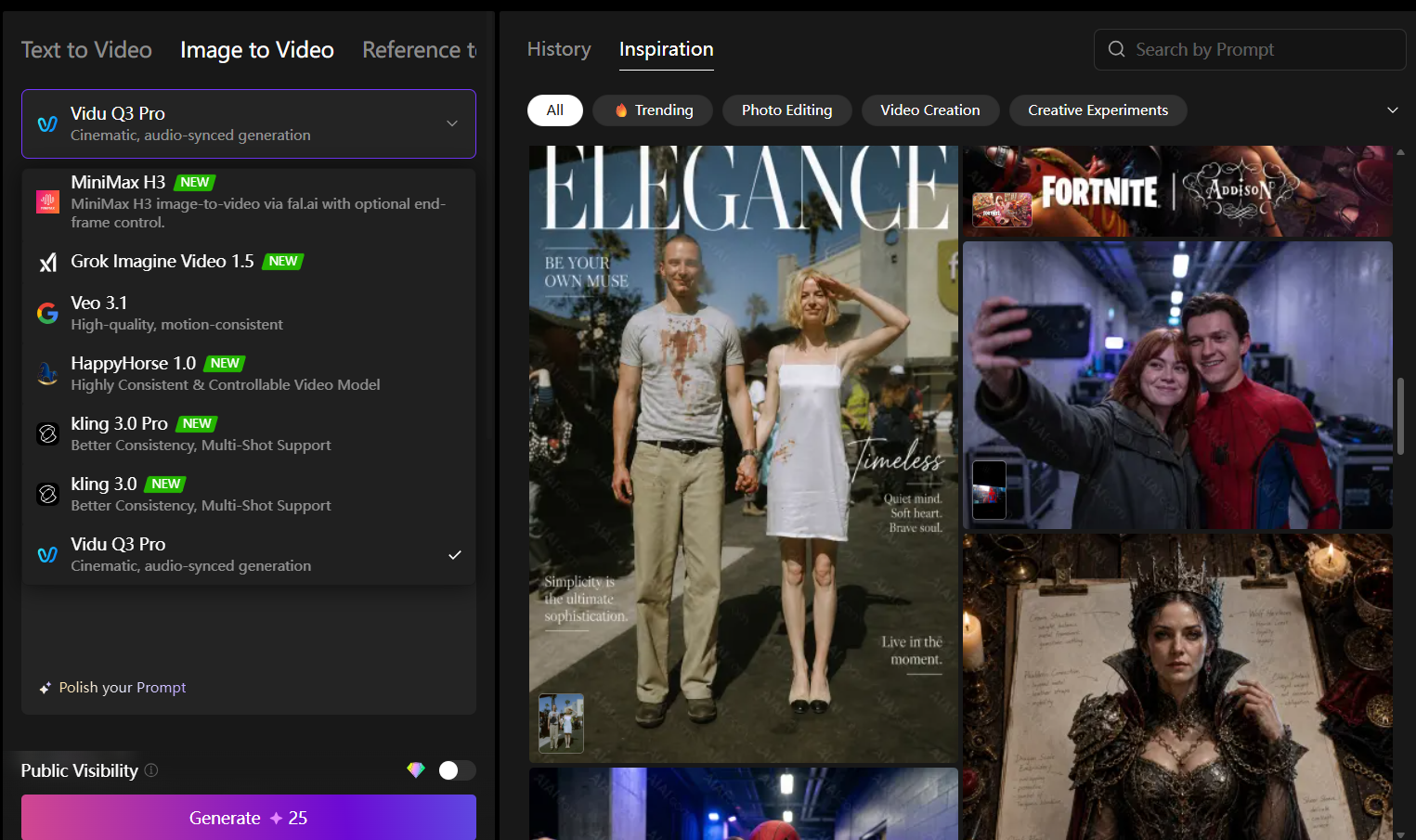Switch to the Text to Video tab
This screenshot has width=1416, height=840.
(86, 50)
